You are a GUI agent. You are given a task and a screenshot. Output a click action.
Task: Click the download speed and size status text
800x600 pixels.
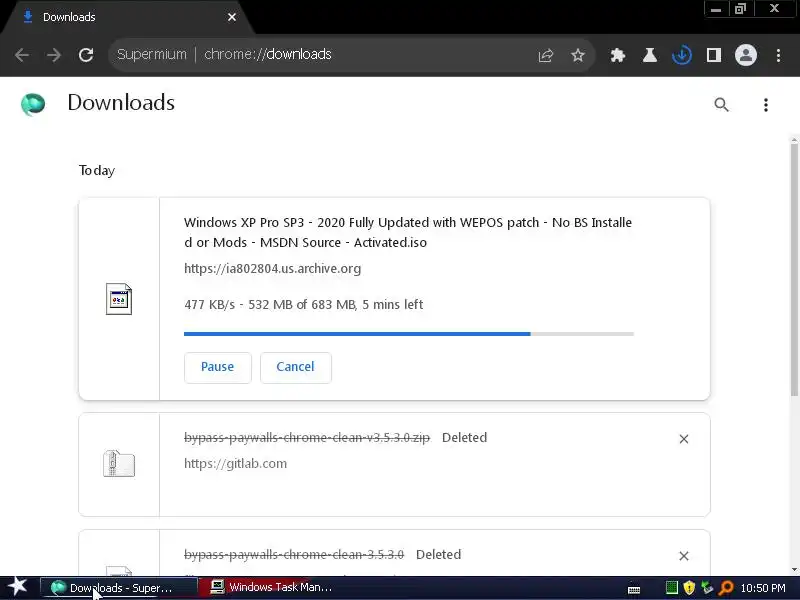click(x=304, y=305)
